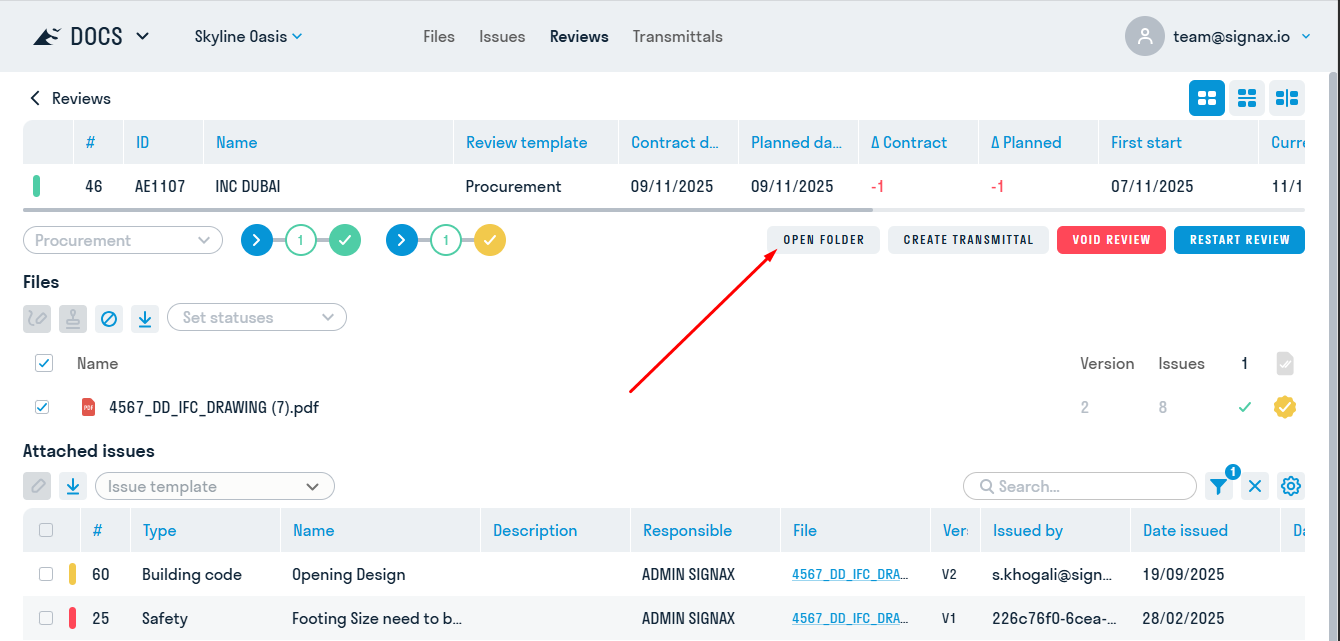The image size is (1340, 641).
Task: Click the AE1107 ID cell
Action: click(x=160, y=186)
